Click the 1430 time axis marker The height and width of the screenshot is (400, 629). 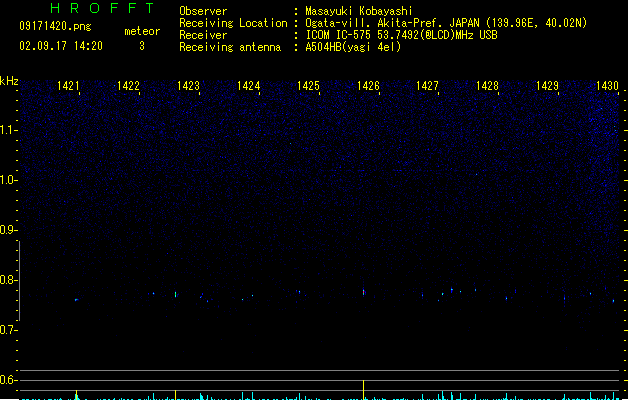(x=607, y=86)
